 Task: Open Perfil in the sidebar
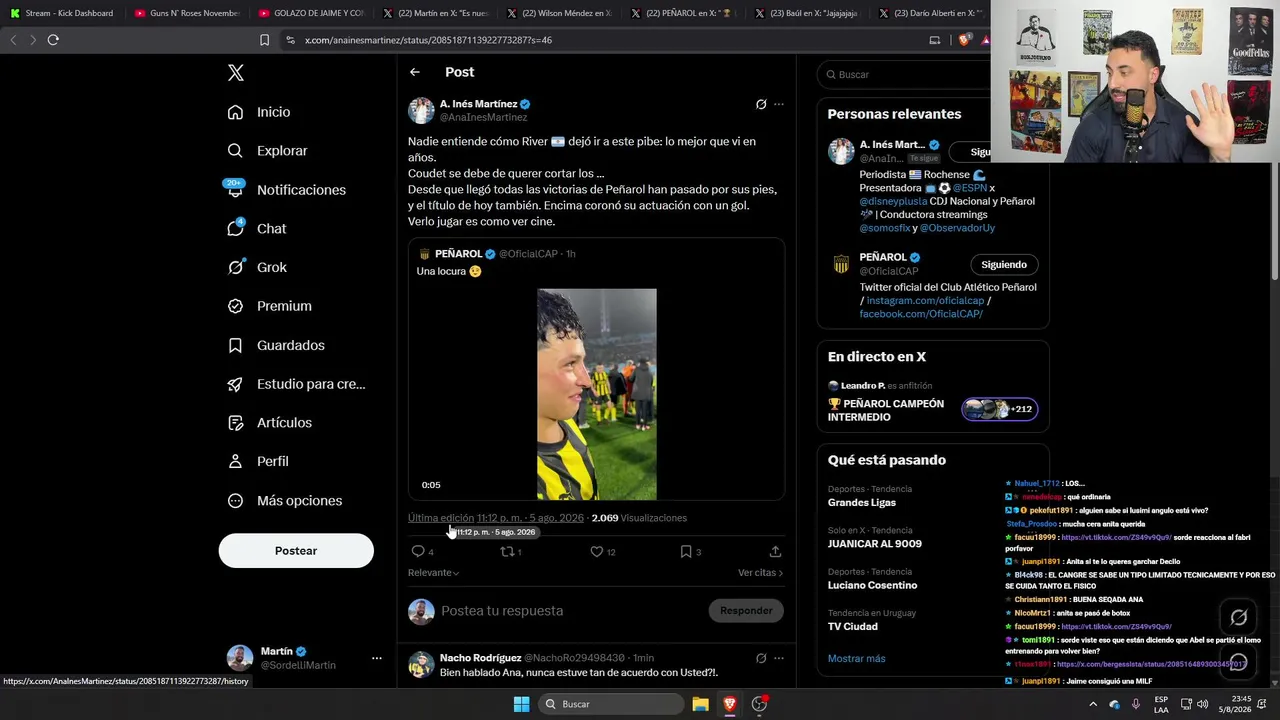(x=258, y=462)
